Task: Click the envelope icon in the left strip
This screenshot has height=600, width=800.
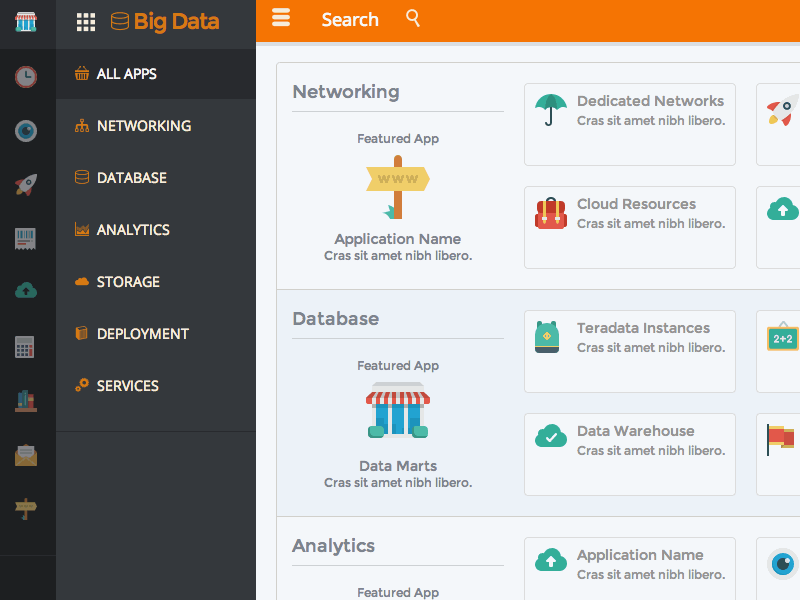Action: click(x=26, y=455)
